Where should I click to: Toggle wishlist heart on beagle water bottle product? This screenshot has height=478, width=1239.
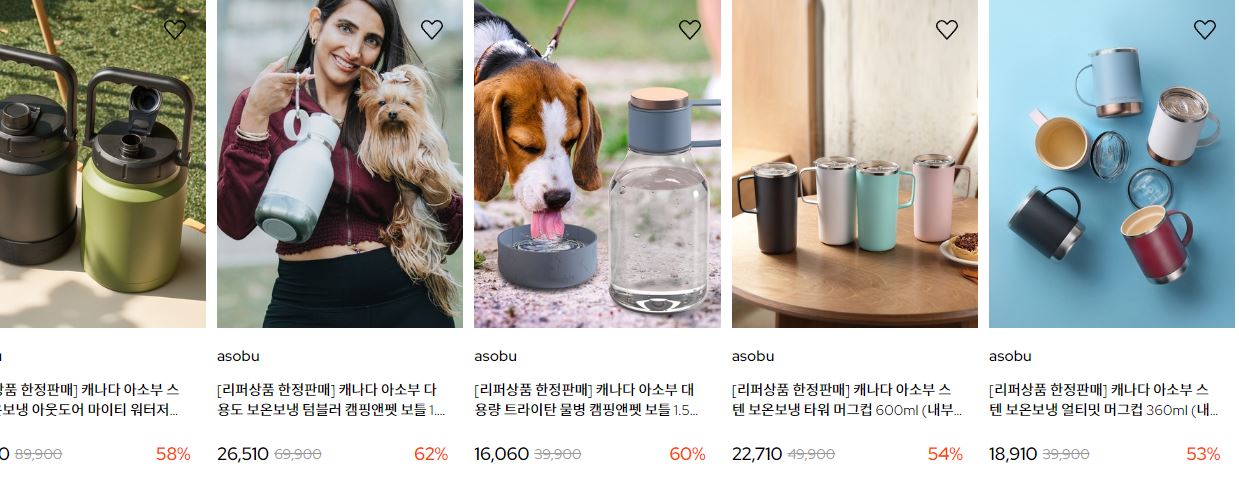click(x=690, y=29)
